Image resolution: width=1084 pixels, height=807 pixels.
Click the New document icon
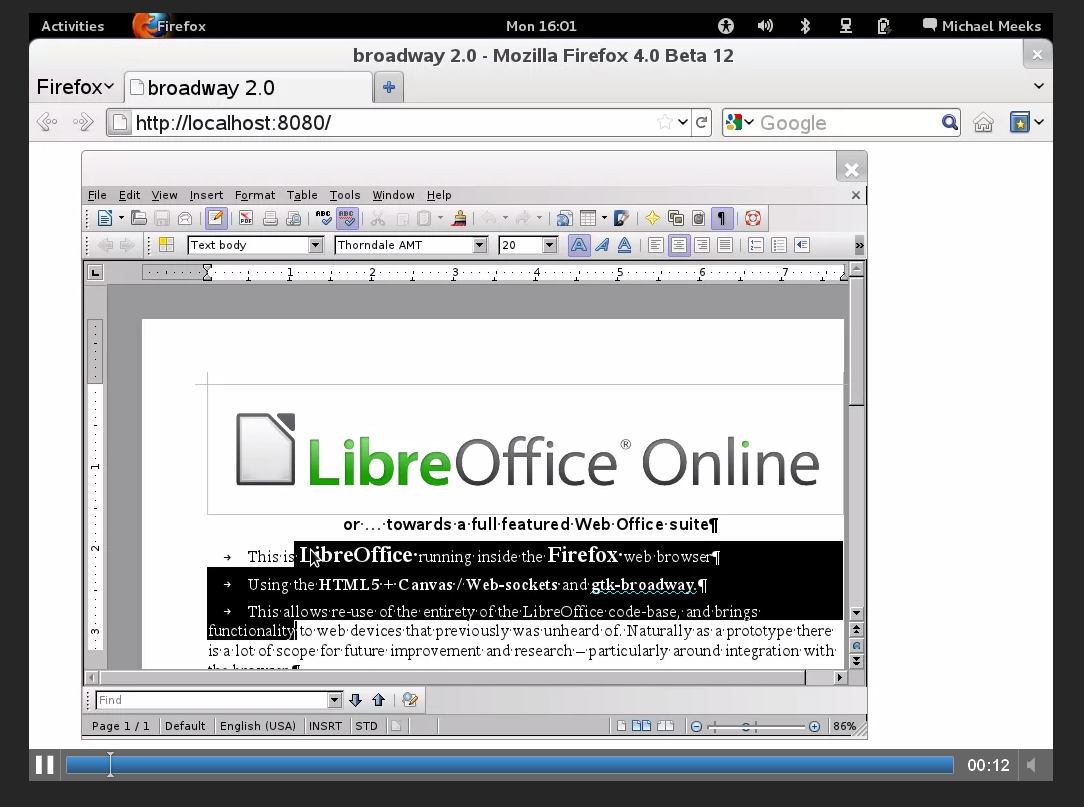click(x=104, y=219)
